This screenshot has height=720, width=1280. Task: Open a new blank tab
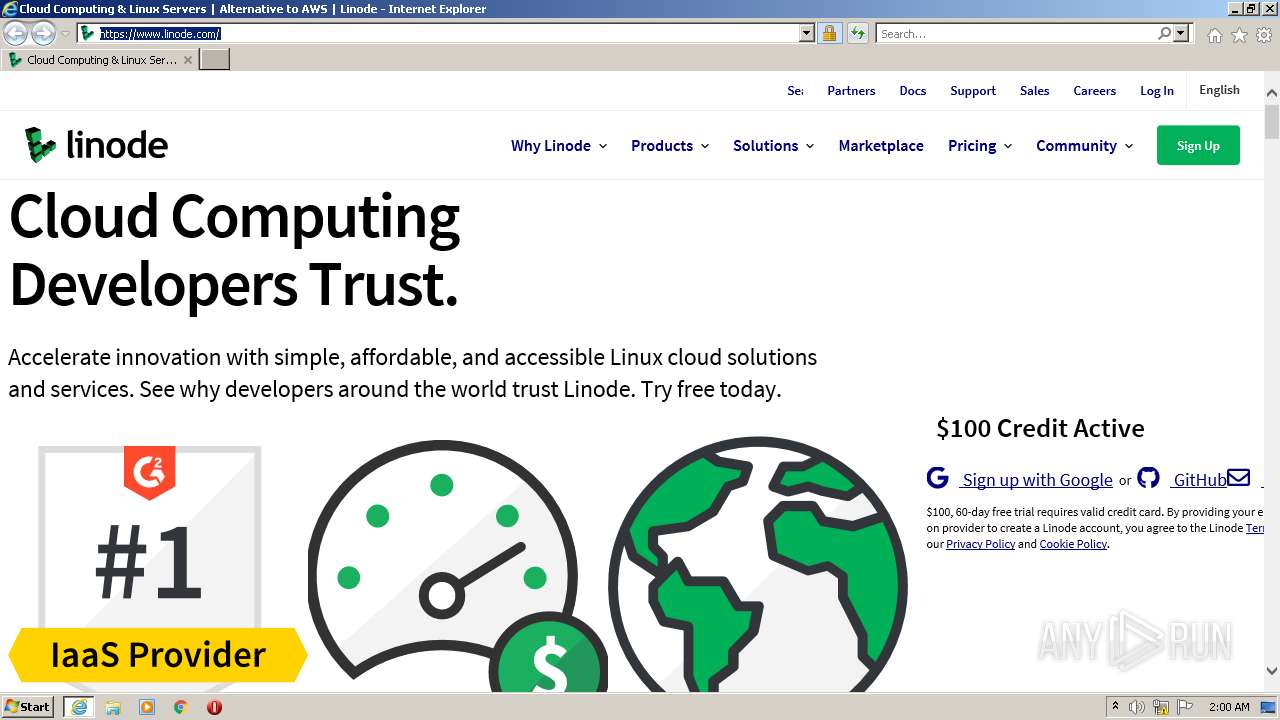pos(215,60)
